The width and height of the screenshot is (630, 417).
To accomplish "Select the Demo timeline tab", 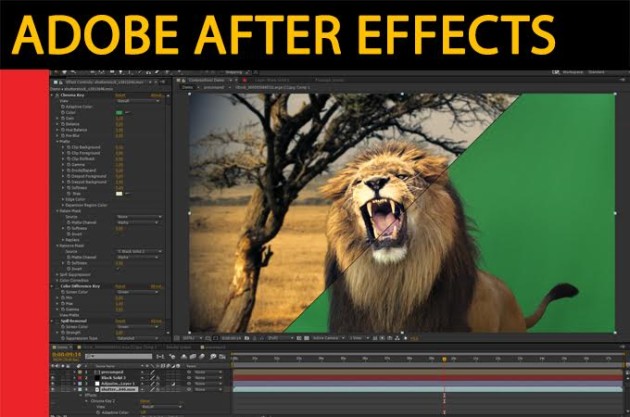I will click(x=62, y=347).
